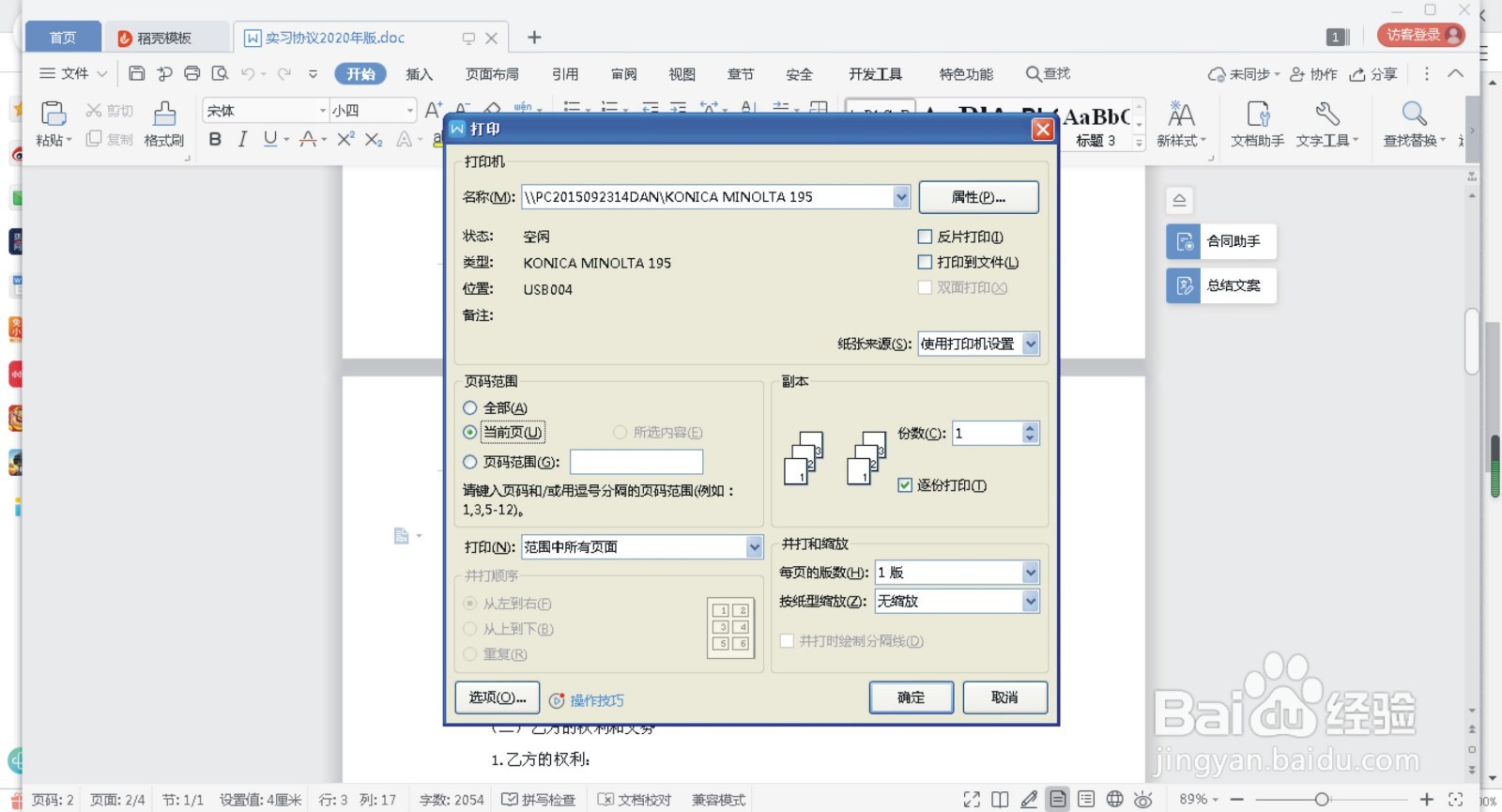This screenshot has width=1502, height=812.
Task: Select the All pages radio button
Action: pyautogui.click(x=470, y=408)
